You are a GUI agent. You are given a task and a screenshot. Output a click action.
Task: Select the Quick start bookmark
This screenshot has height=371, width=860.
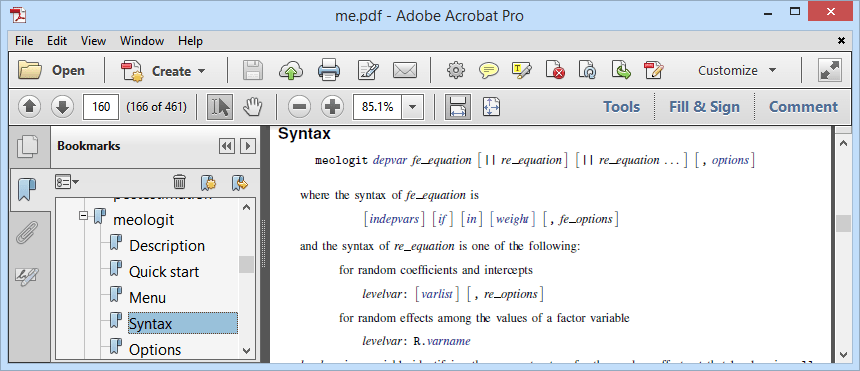[x=164, y=272]
